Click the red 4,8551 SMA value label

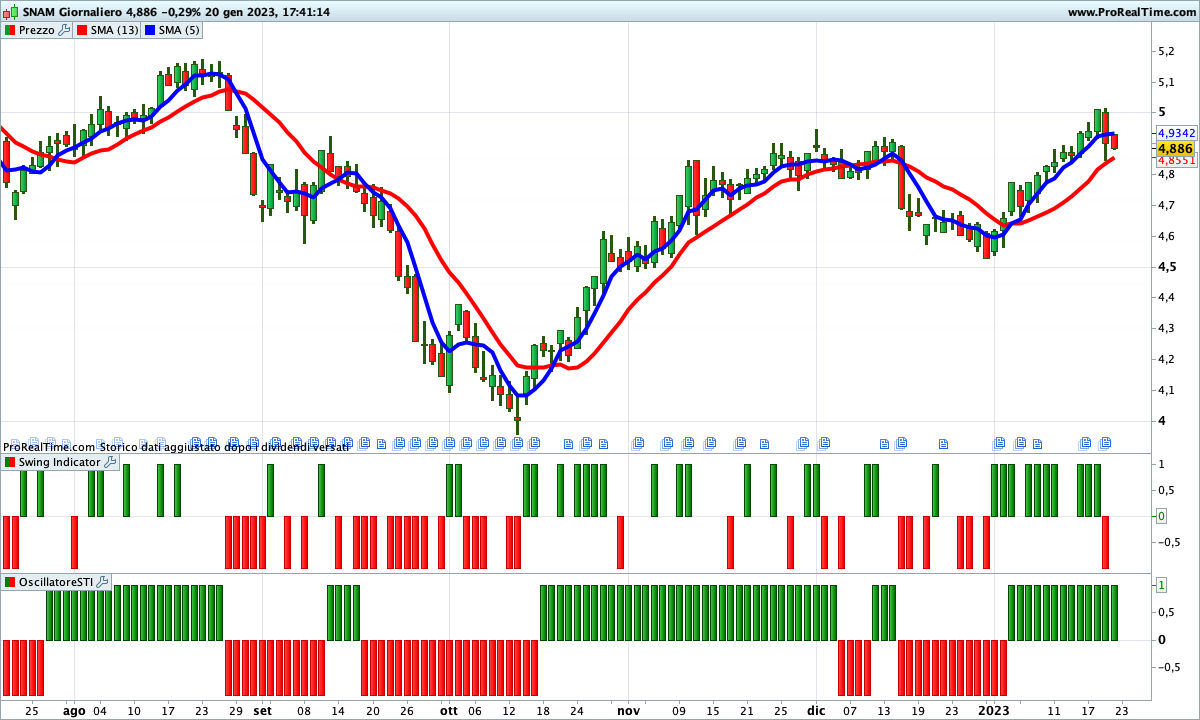pos(1176,160)
